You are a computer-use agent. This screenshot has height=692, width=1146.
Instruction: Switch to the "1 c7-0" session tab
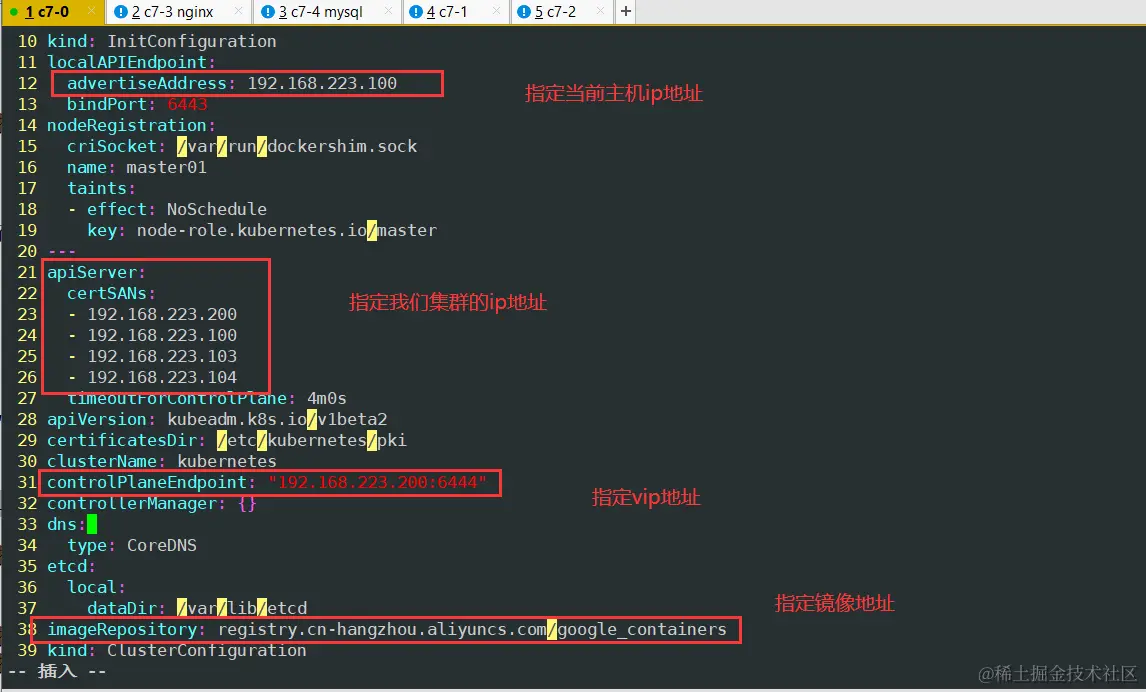51,12
